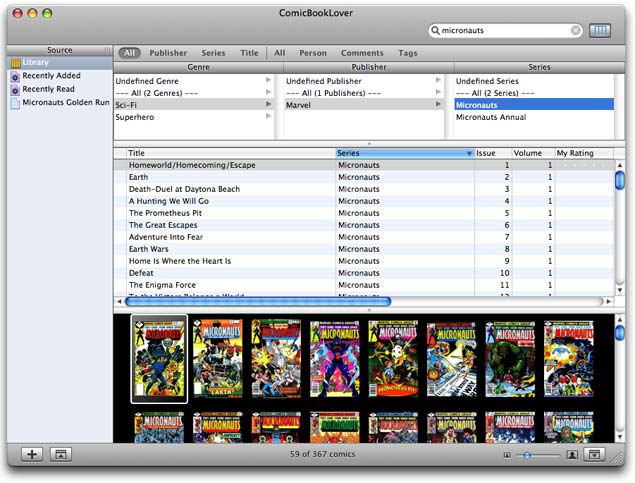Open Micronauts Golden Run list

point(60,102)
